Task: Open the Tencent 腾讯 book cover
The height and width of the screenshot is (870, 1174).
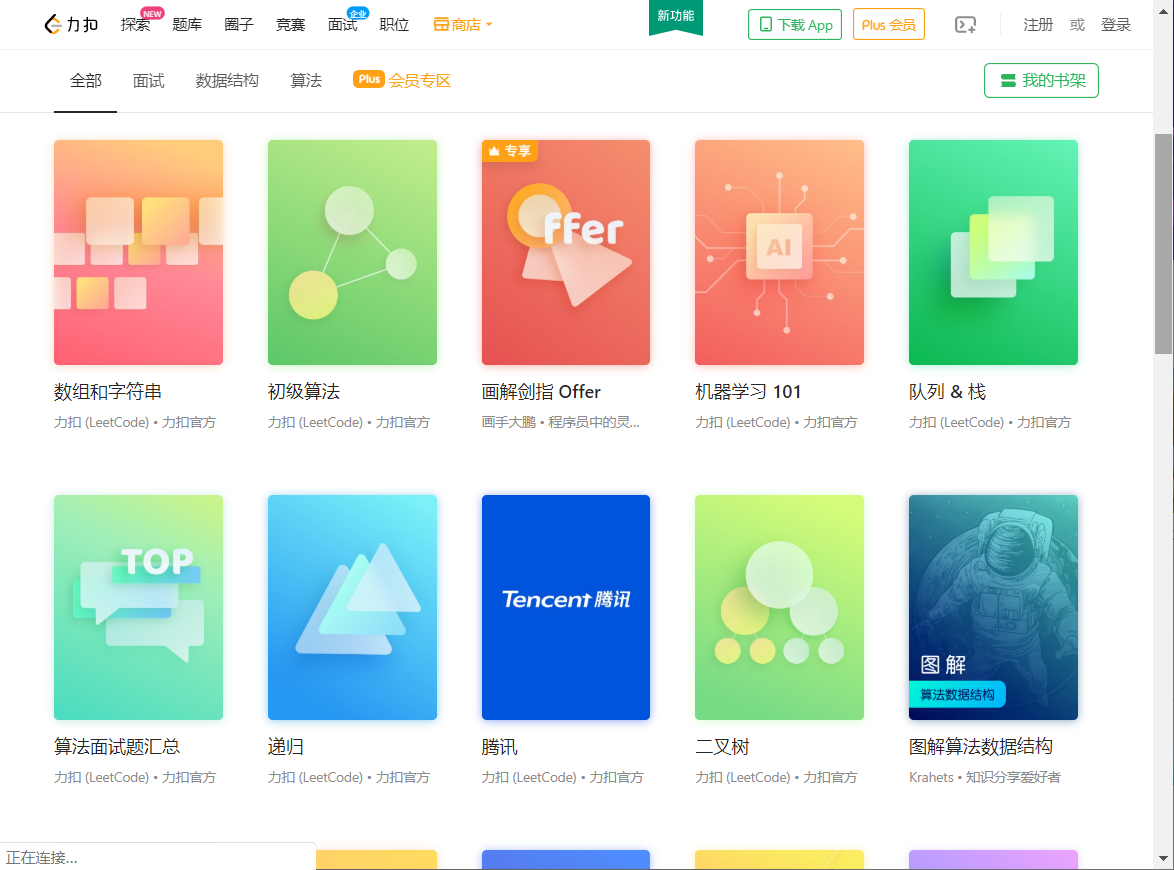Action: point(566,607)
